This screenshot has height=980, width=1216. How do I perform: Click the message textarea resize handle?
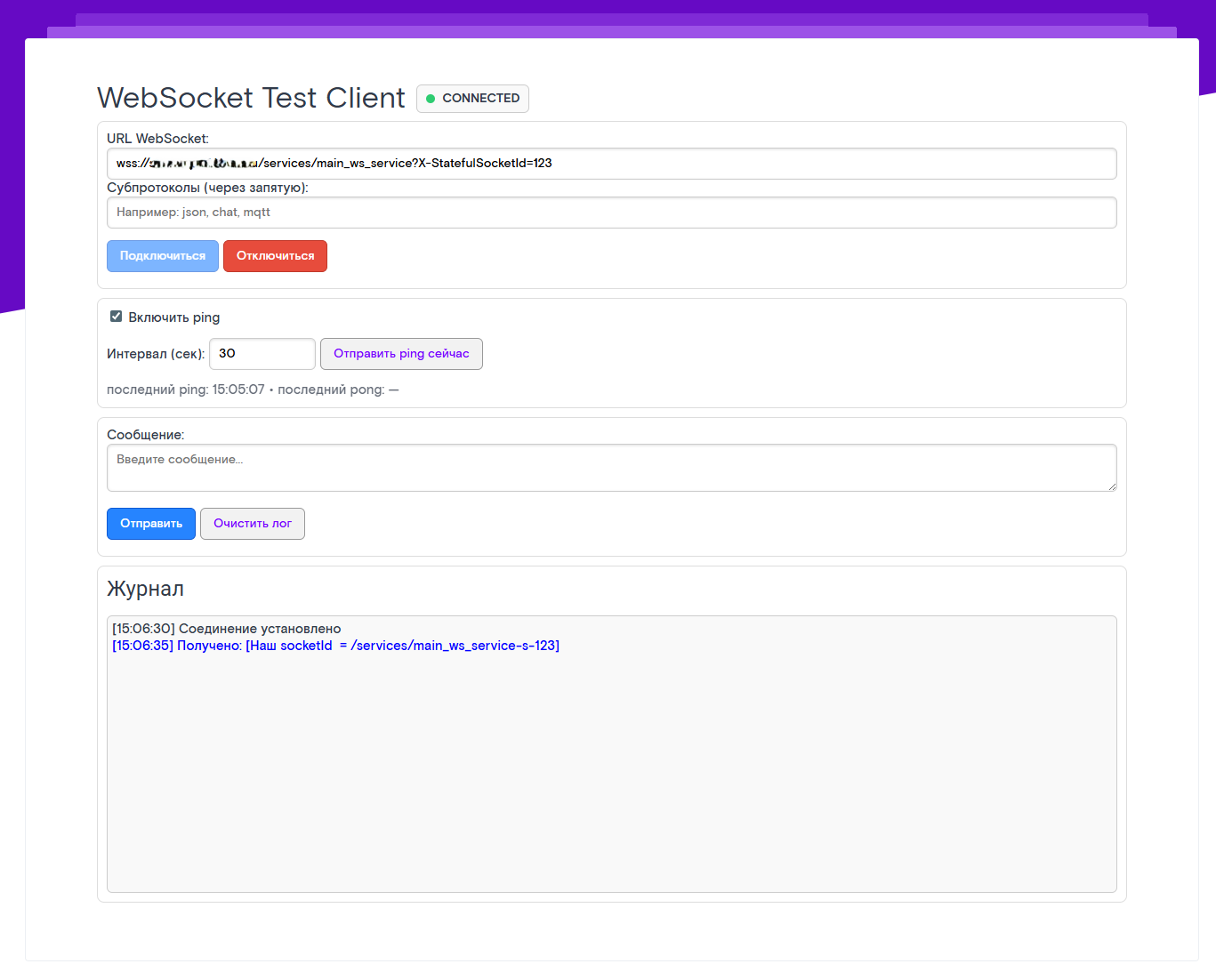pos(1112,486)
